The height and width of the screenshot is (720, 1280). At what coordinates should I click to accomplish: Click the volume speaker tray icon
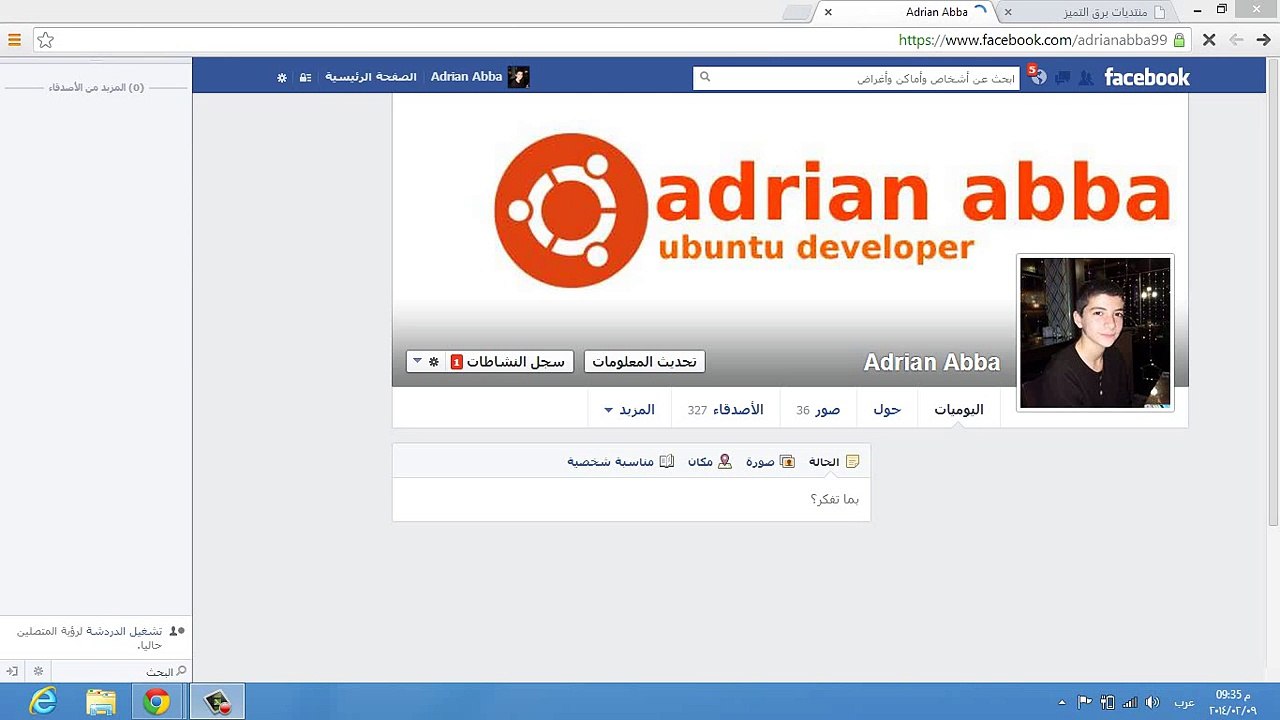click(1153, 702)
